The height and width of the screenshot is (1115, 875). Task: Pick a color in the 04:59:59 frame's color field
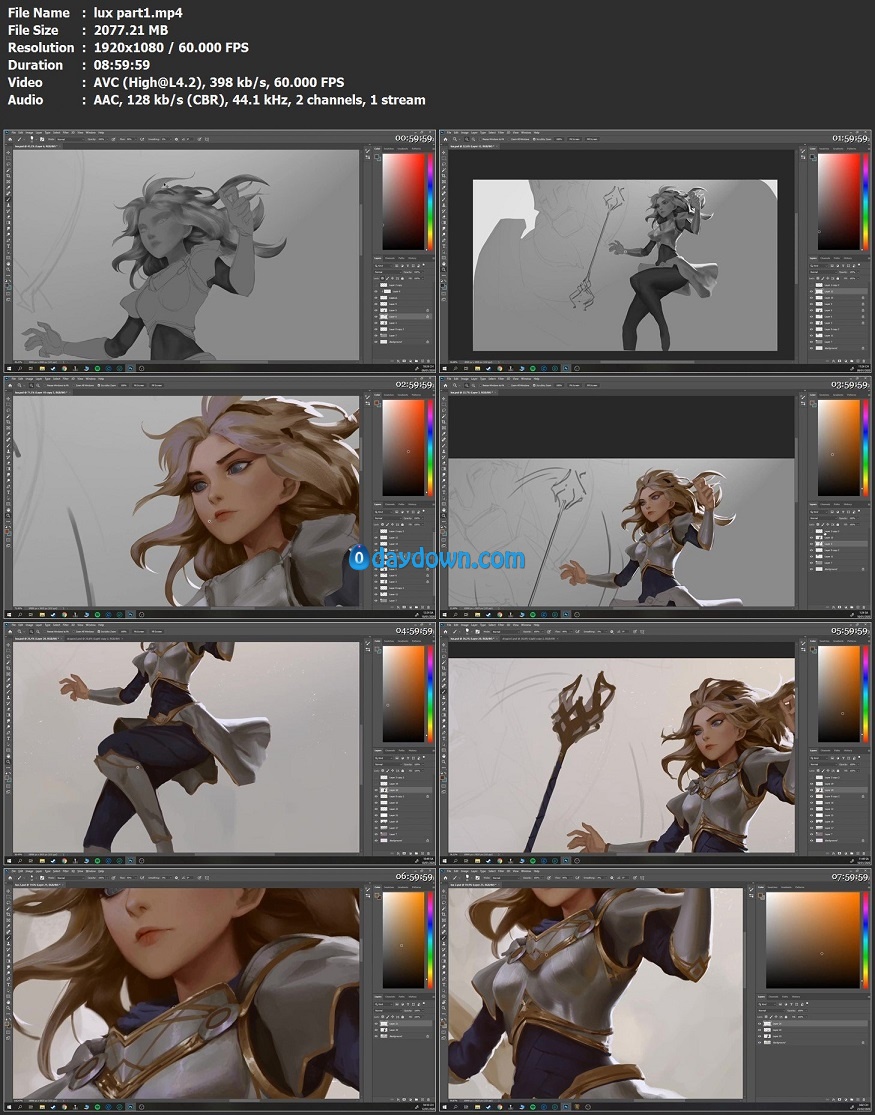click(x=403, y=694)
